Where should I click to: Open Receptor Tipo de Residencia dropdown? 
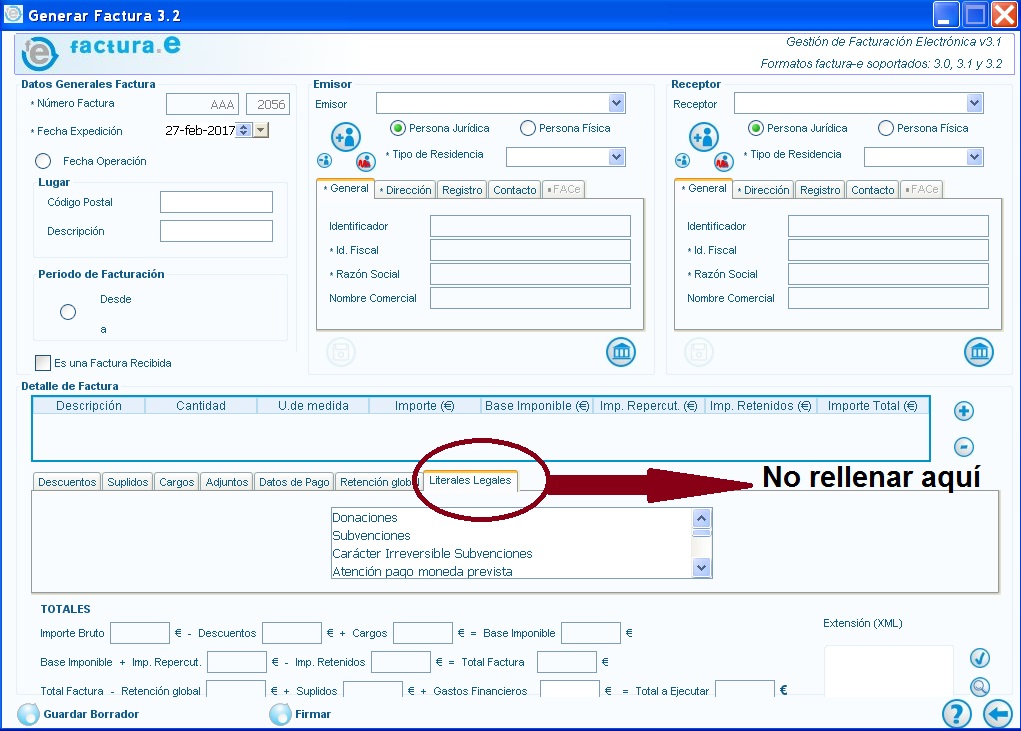(x=974, y=157)
